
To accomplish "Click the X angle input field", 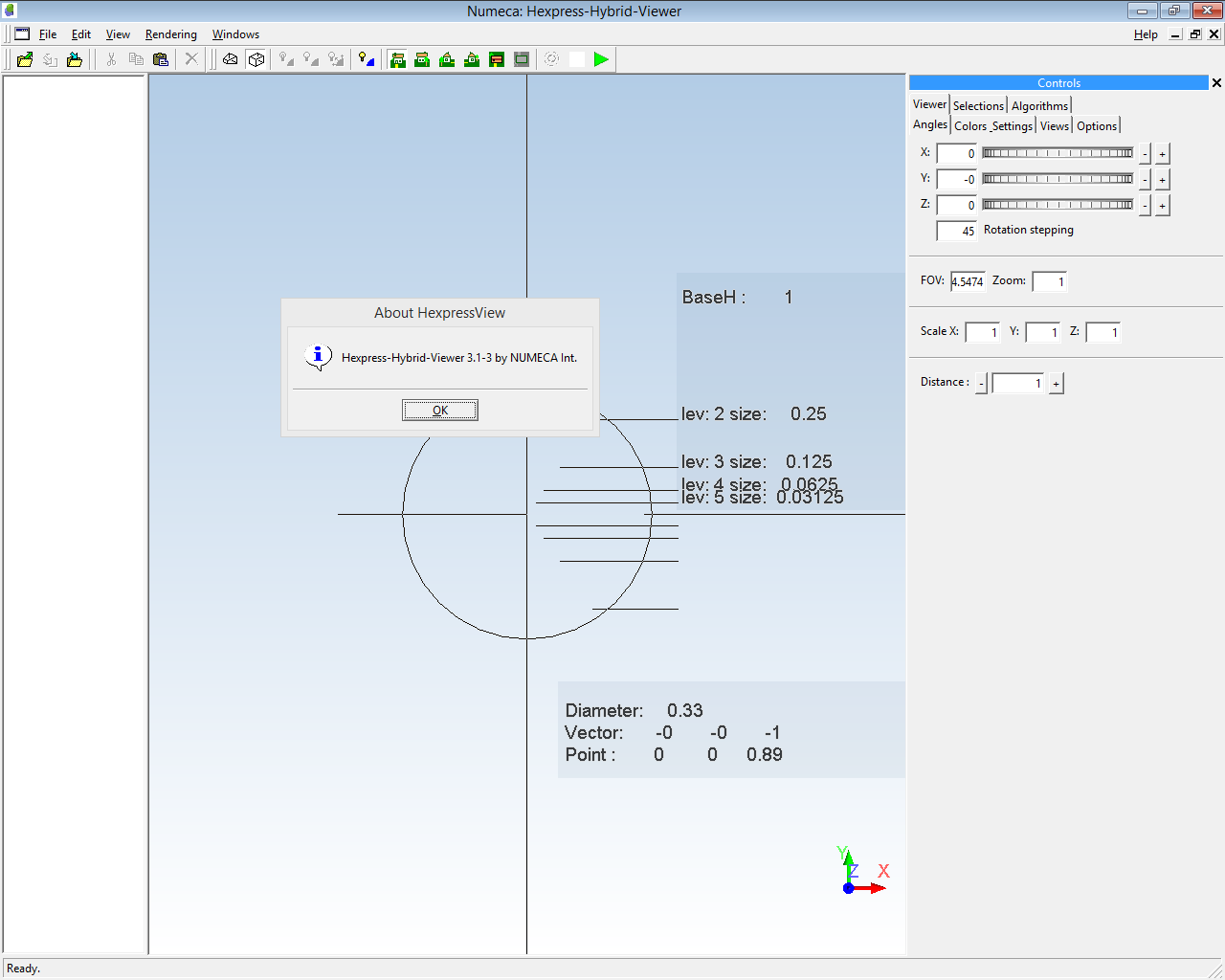I will tap(956, 153).
